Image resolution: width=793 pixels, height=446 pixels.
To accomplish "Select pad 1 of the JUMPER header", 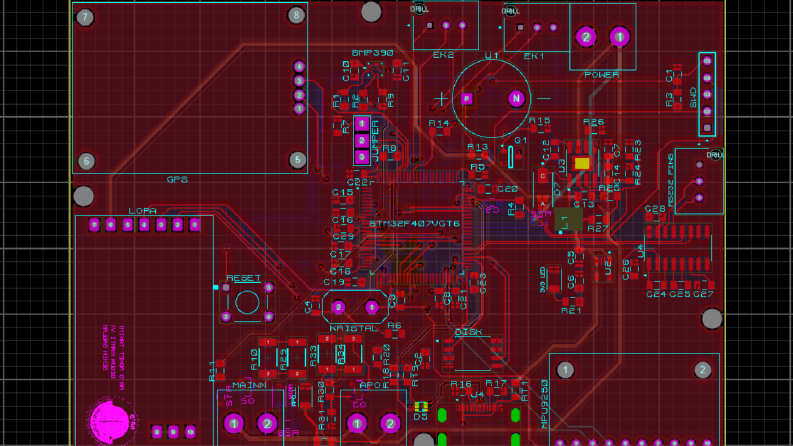I will point(362,123).
